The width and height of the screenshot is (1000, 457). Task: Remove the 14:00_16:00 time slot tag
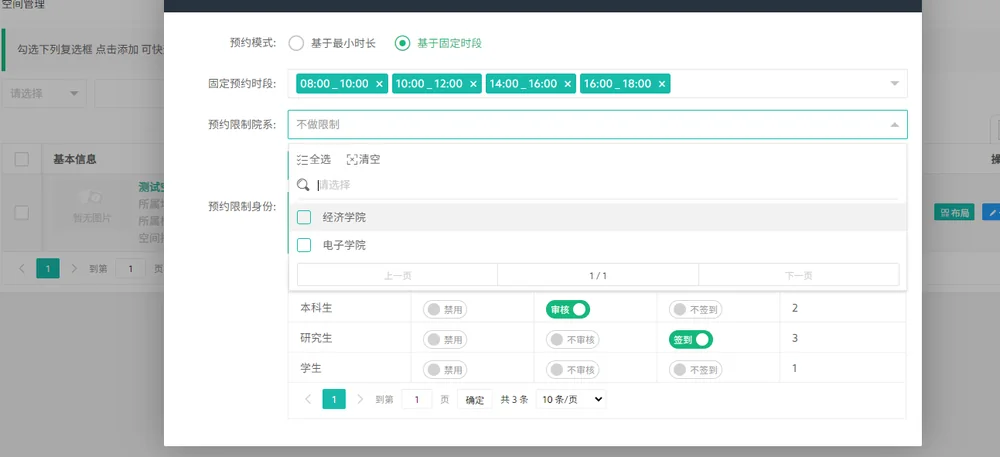[x=568, y=84]
